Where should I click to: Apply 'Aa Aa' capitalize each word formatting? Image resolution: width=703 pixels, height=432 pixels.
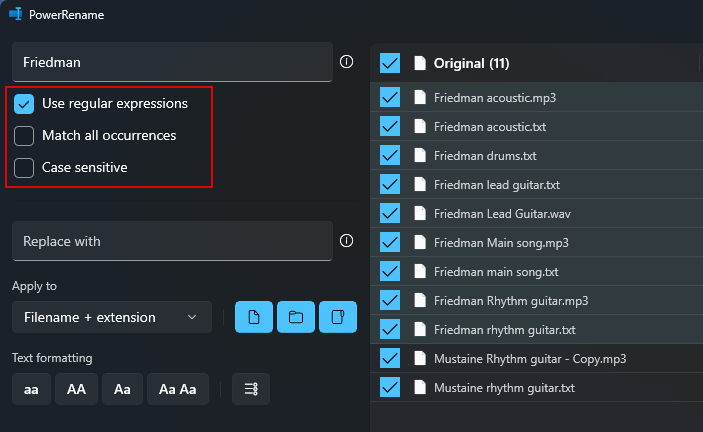click(178, 389)
